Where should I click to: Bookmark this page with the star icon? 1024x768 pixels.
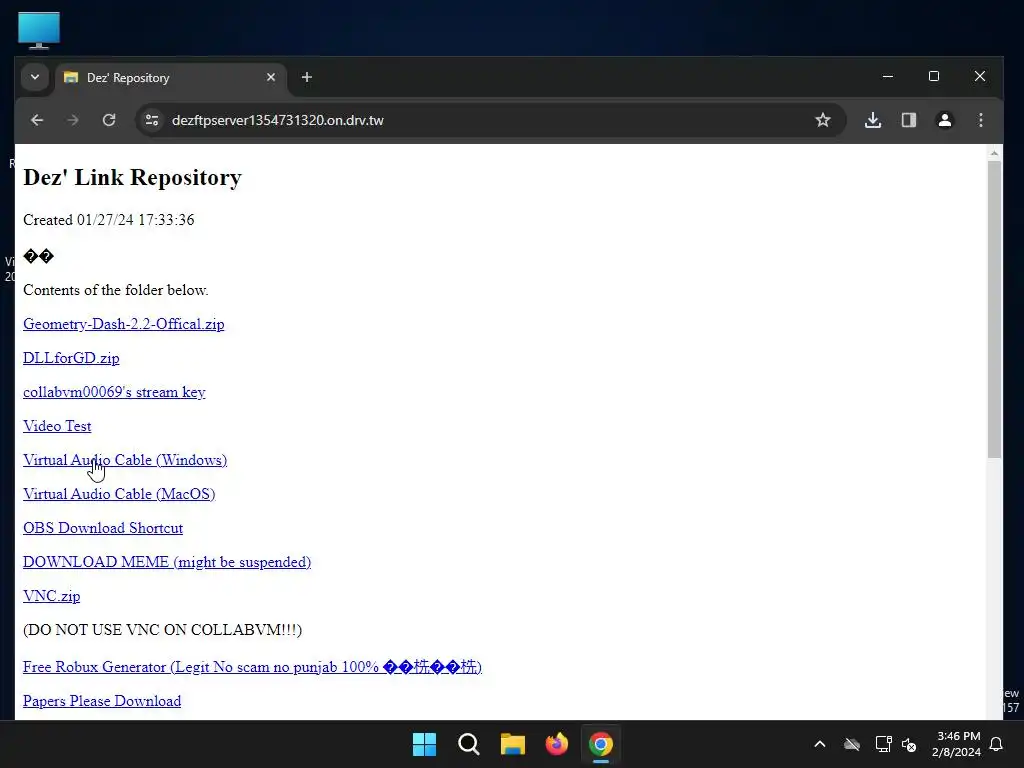tap(823, 120)
